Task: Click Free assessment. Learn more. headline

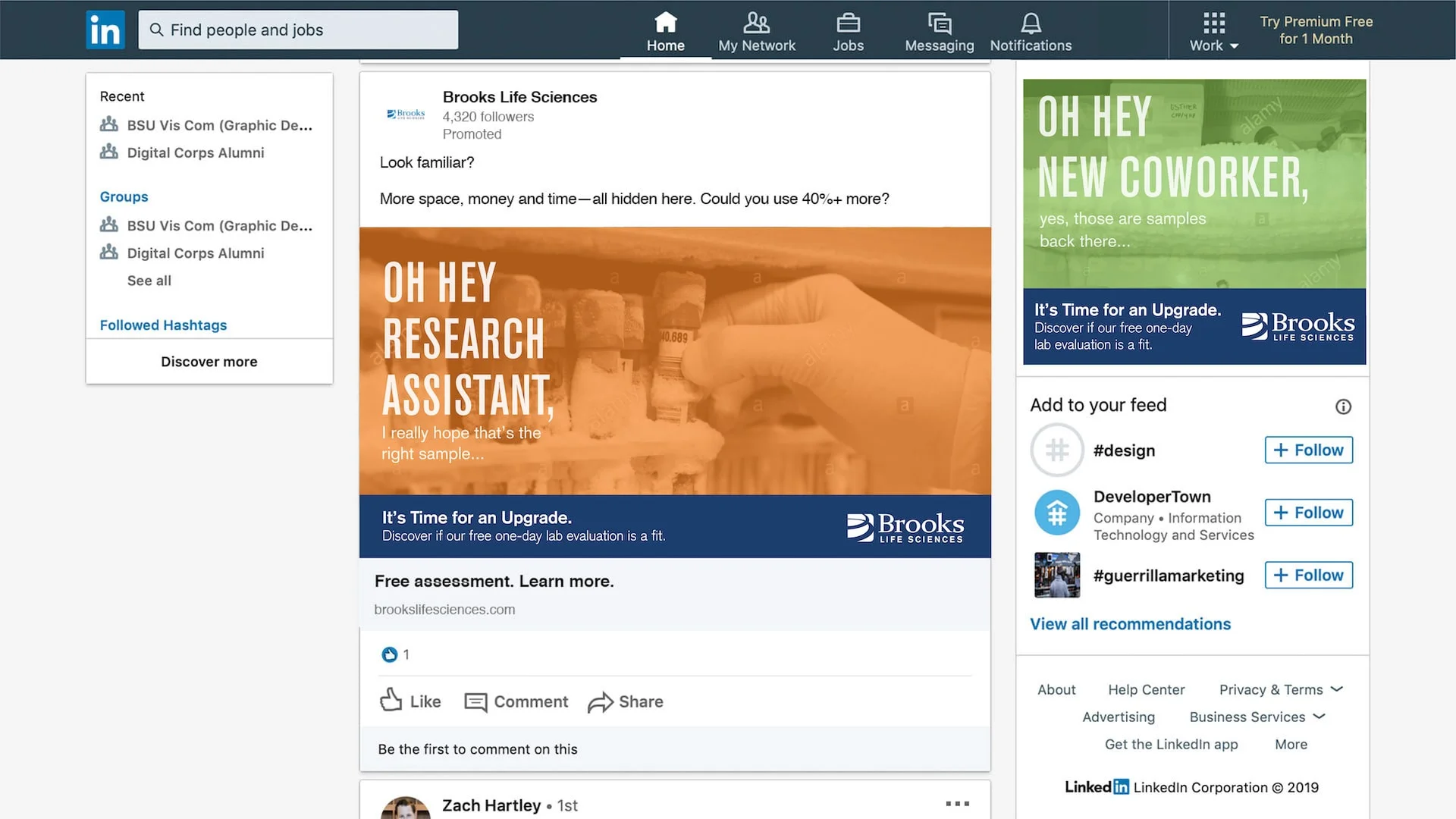Action: pyautogui.click(x=494, y=581)
